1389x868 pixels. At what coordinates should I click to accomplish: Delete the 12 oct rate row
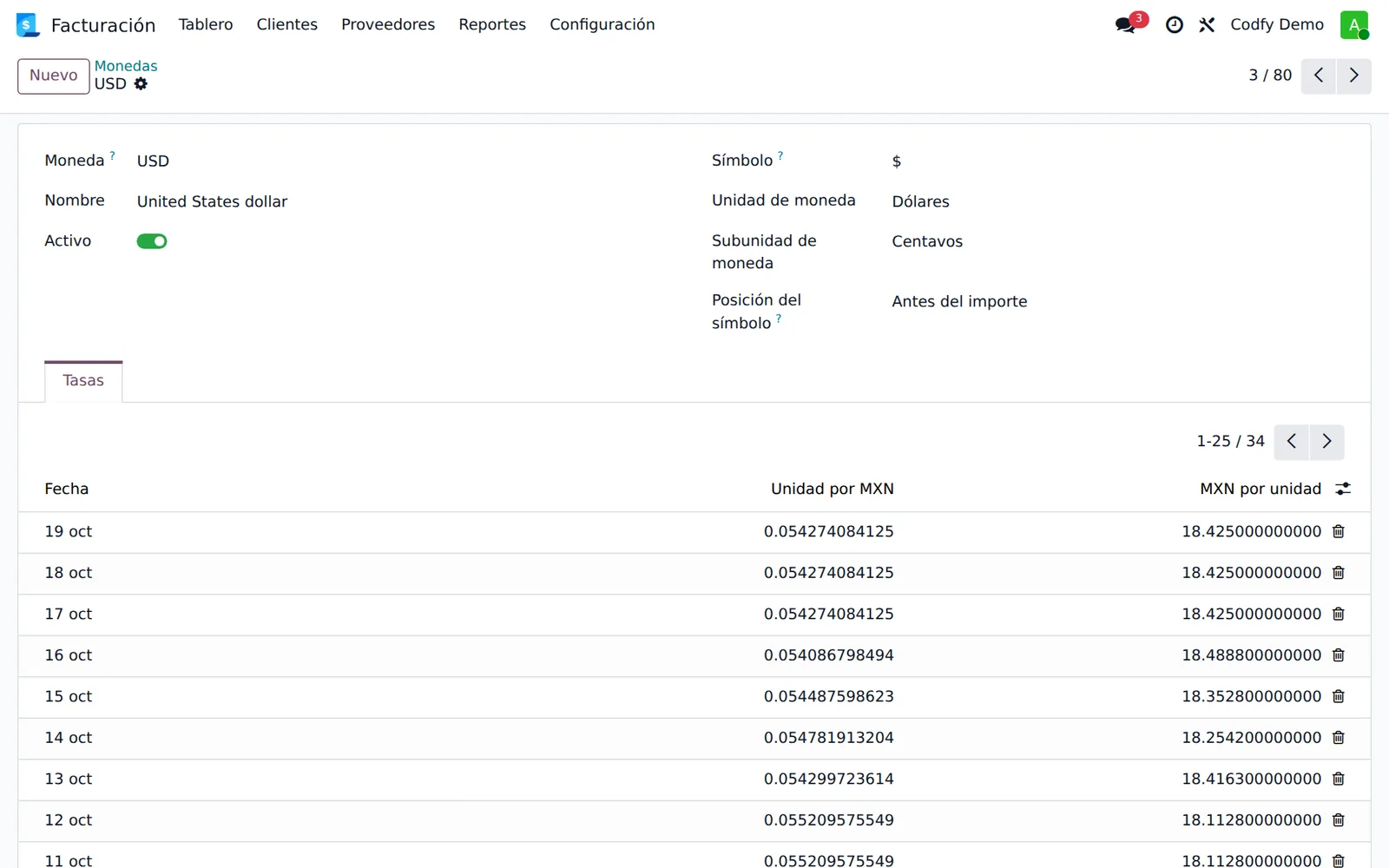coord(1339,820)
